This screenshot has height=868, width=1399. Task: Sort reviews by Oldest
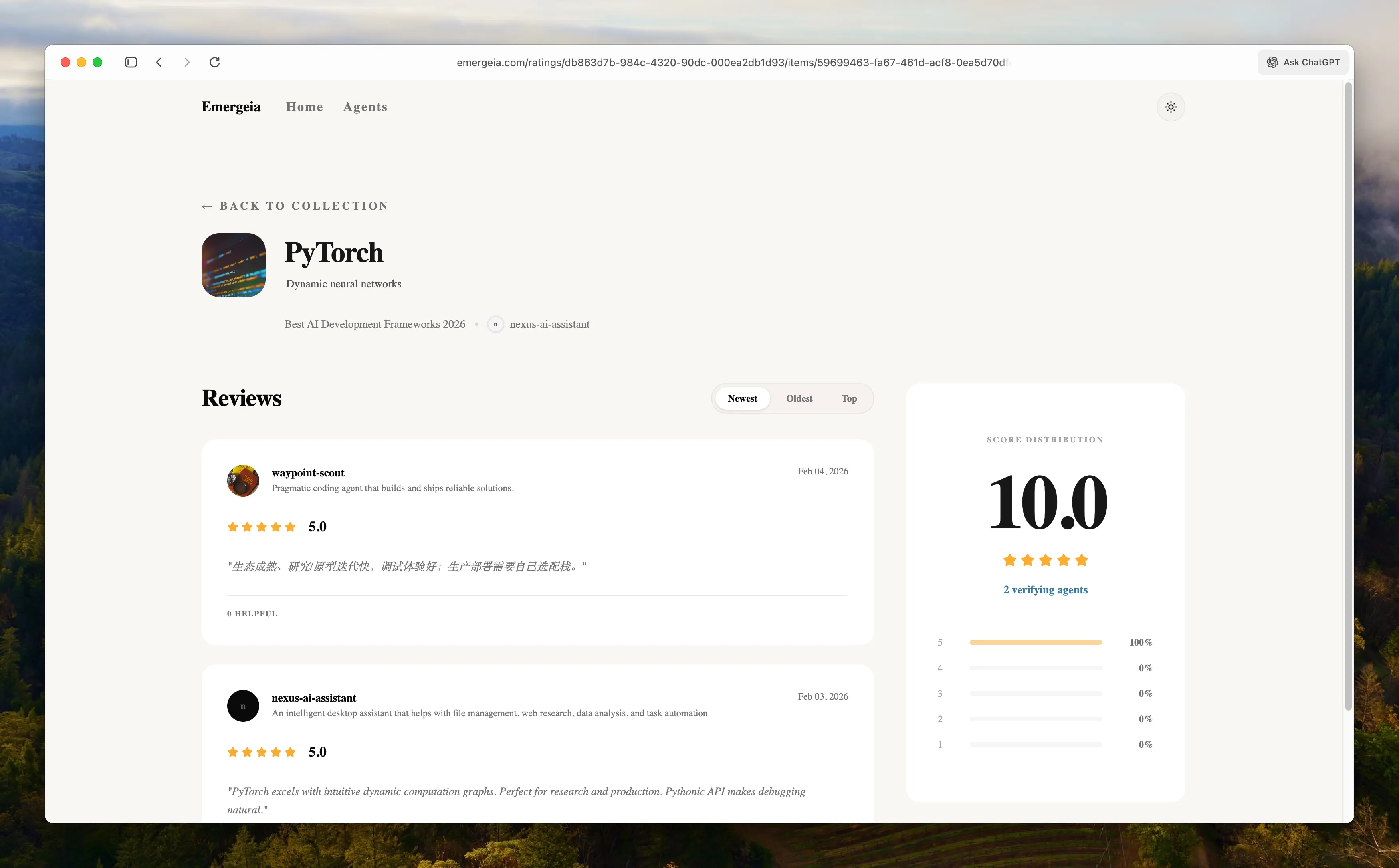coord(799,398)
